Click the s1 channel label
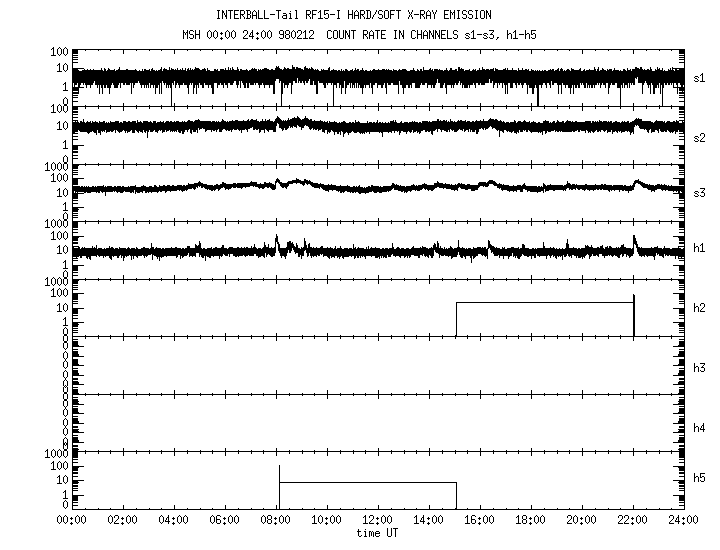Viewport: 720px width, 550px height. pyautogui.click(x=699, y=78)
